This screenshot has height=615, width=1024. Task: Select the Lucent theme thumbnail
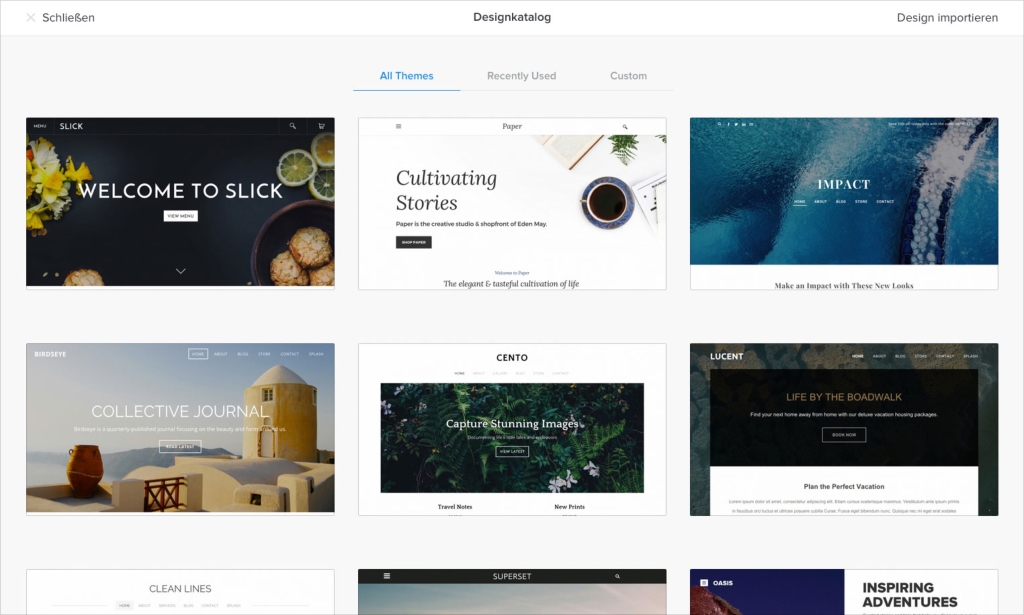pyautogui.click(x=844, y=429)
